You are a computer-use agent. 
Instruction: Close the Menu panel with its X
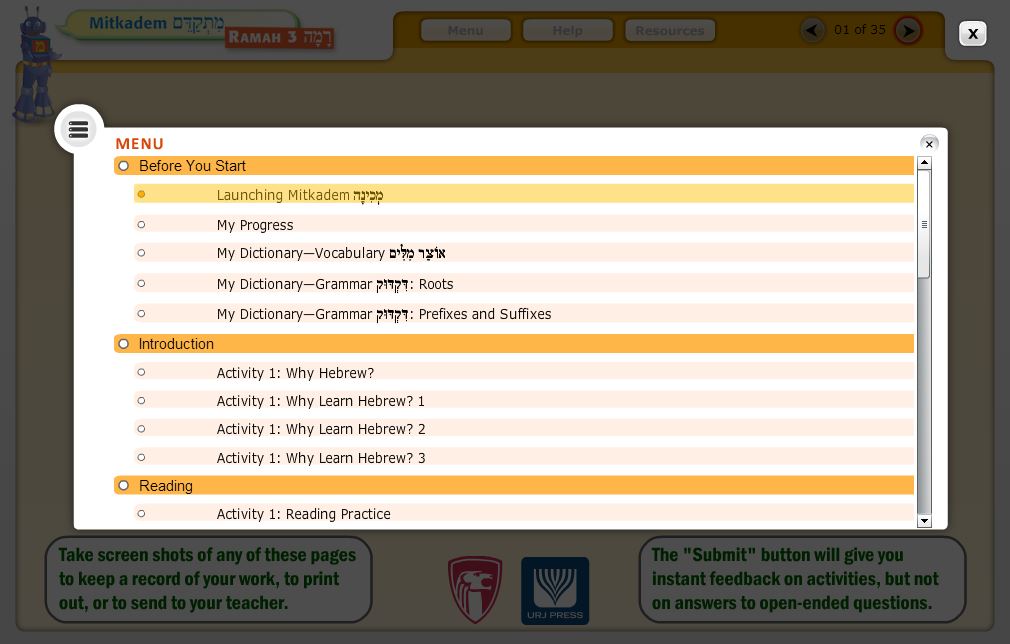[x=929, y=144]
